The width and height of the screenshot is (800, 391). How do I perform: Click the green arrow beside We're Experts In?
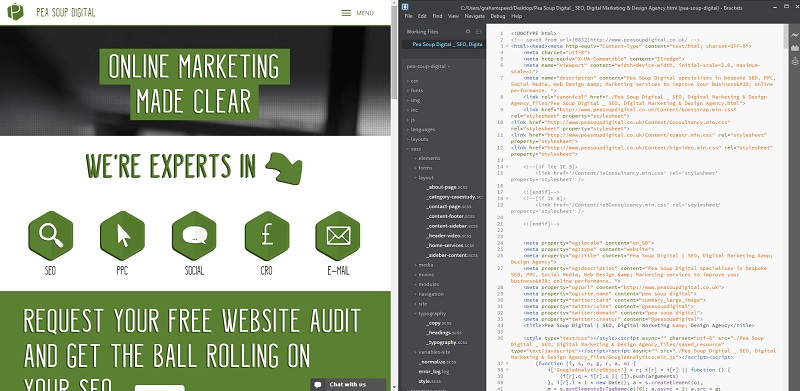284,168
